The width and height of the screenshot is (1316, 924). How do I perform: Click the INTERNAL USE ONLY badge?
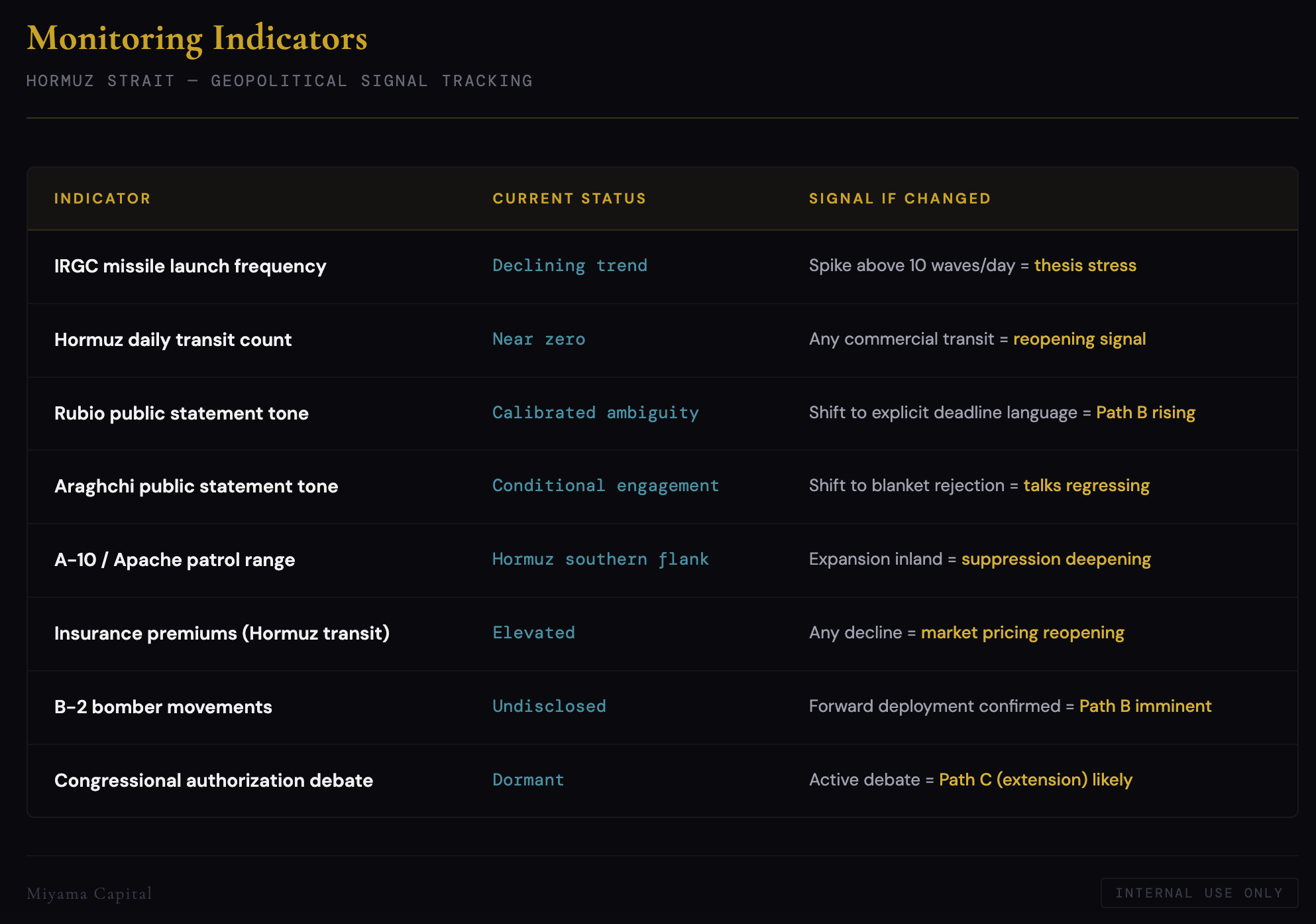click(x=1199, y=893)
